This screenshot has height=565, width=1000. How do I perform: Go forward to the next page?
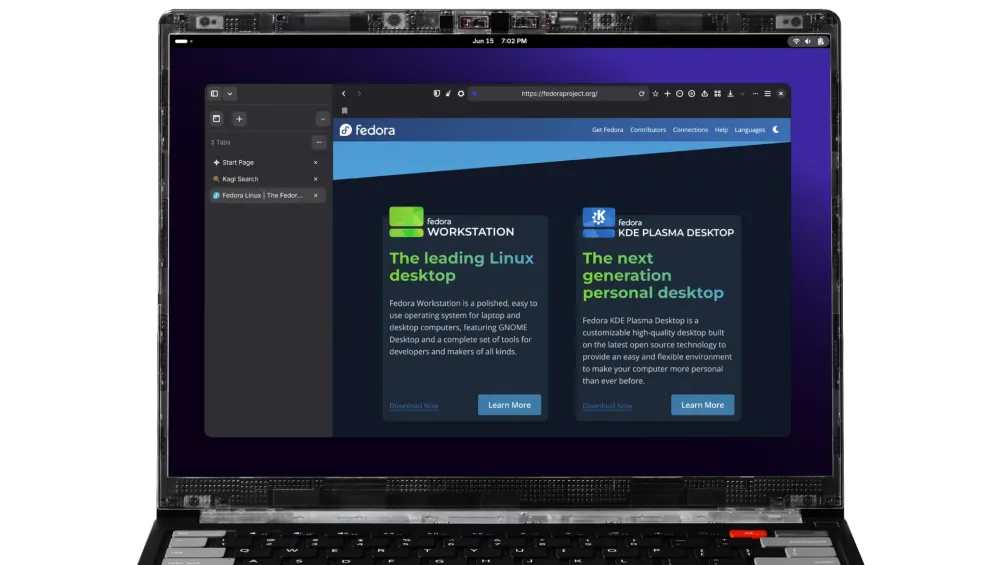pos(359,94)
